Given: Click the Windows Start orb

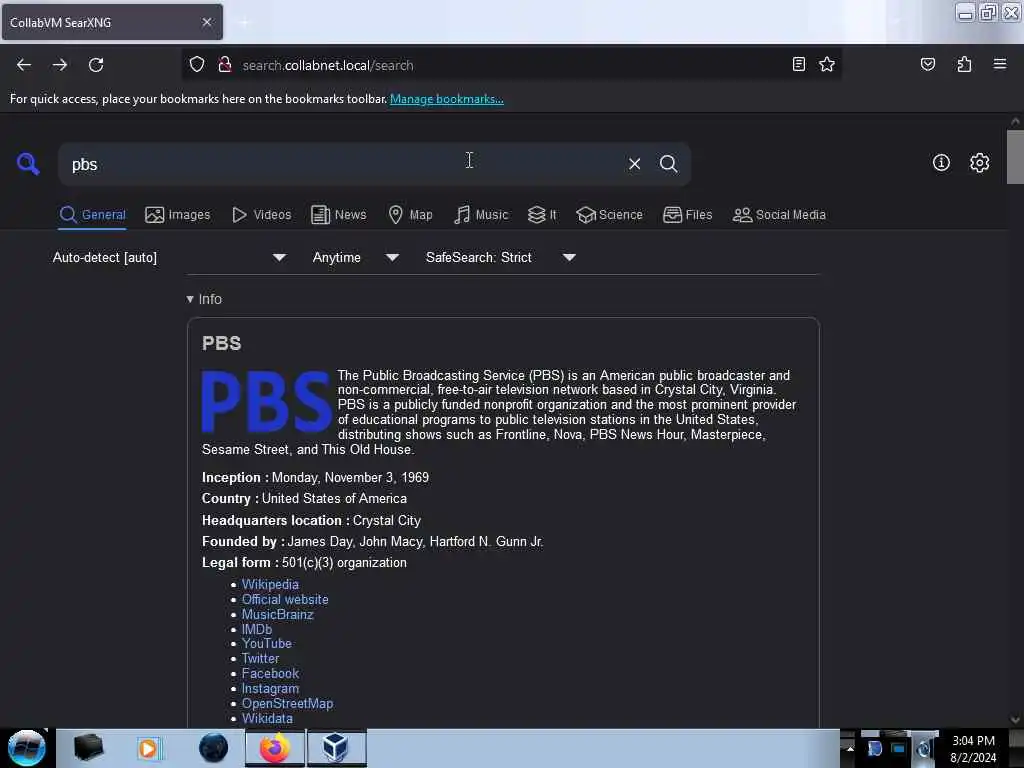Looking at the screenshot, I should coord(27,748).
